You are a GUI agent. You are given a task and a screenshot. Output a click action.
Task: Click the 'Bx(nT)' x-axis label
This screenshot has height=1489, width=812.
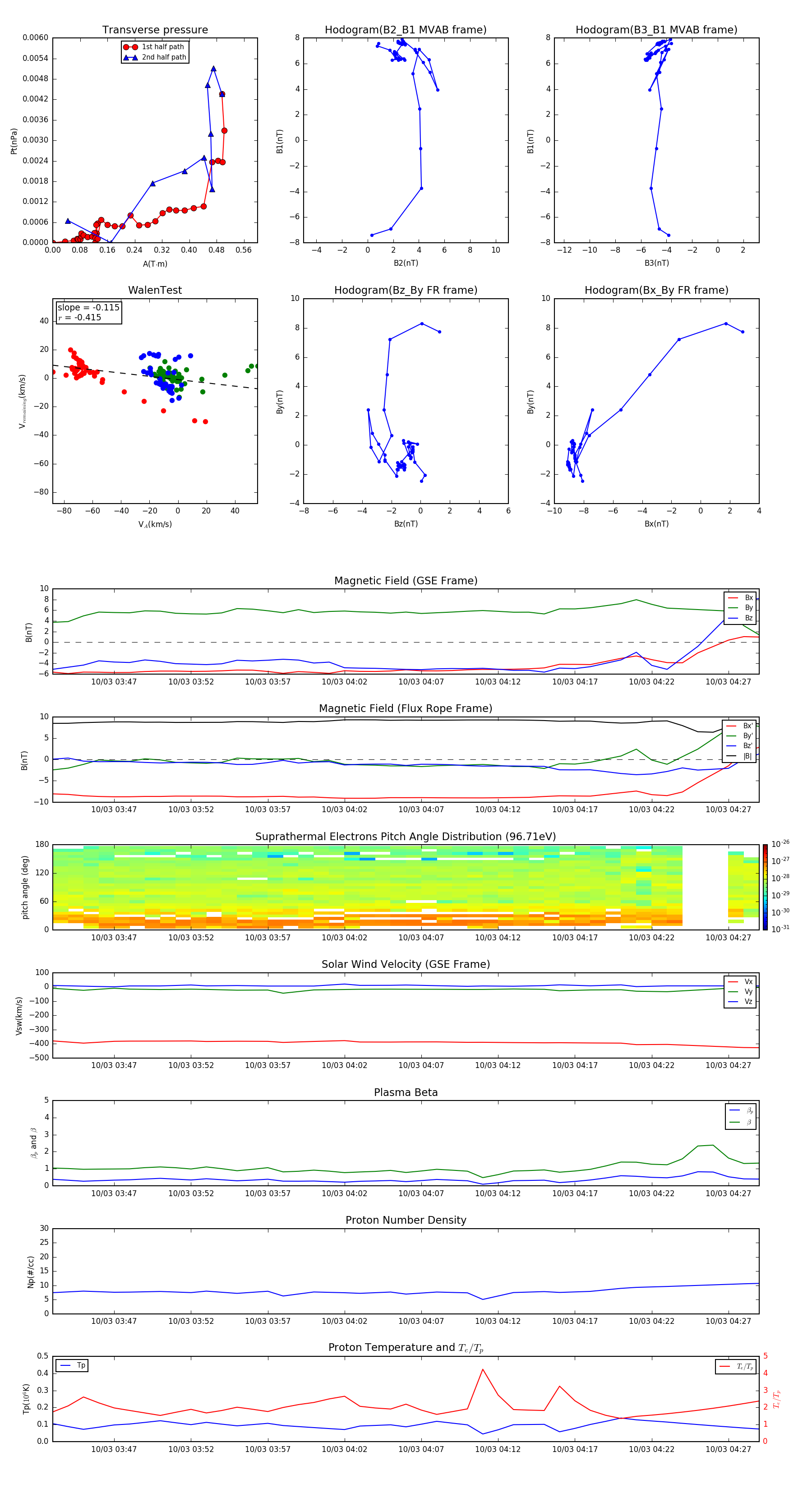(x=656, y=524)
